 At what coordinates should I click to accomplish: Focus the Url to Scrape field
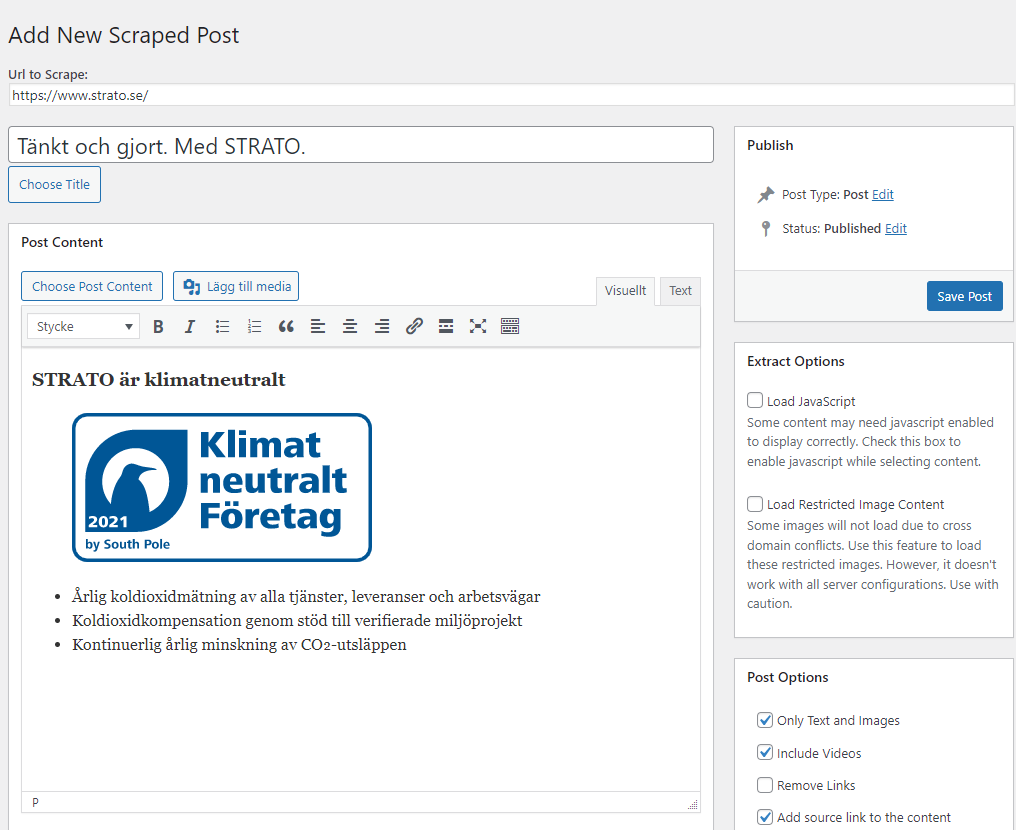coord(511,95)
